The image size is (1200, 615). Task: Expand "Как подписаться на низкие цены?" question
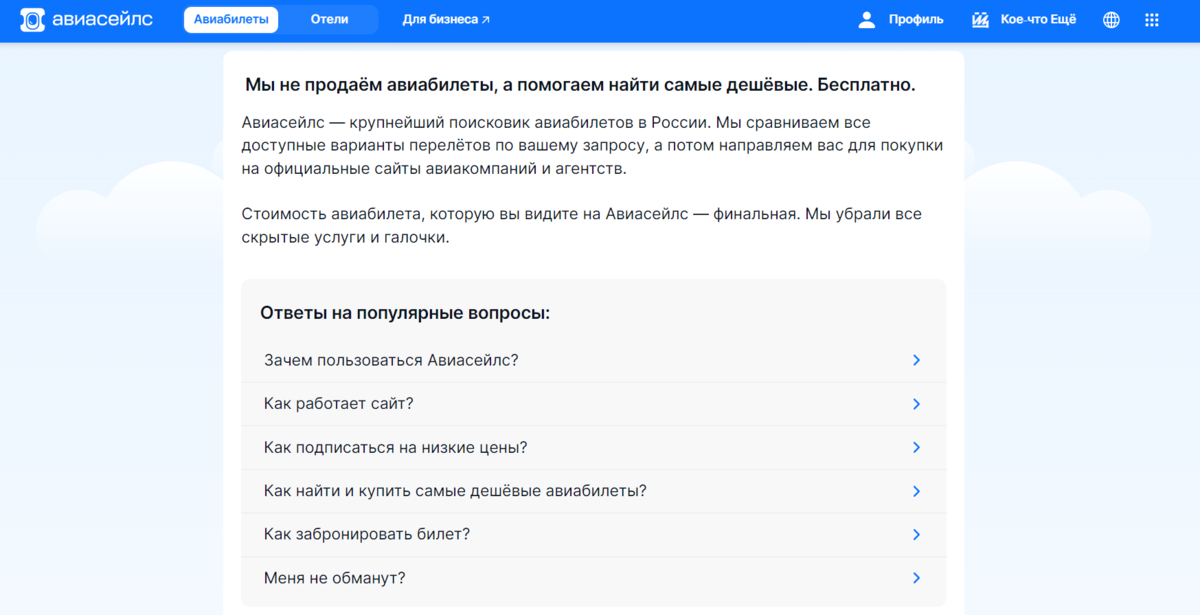click(594, 448)
